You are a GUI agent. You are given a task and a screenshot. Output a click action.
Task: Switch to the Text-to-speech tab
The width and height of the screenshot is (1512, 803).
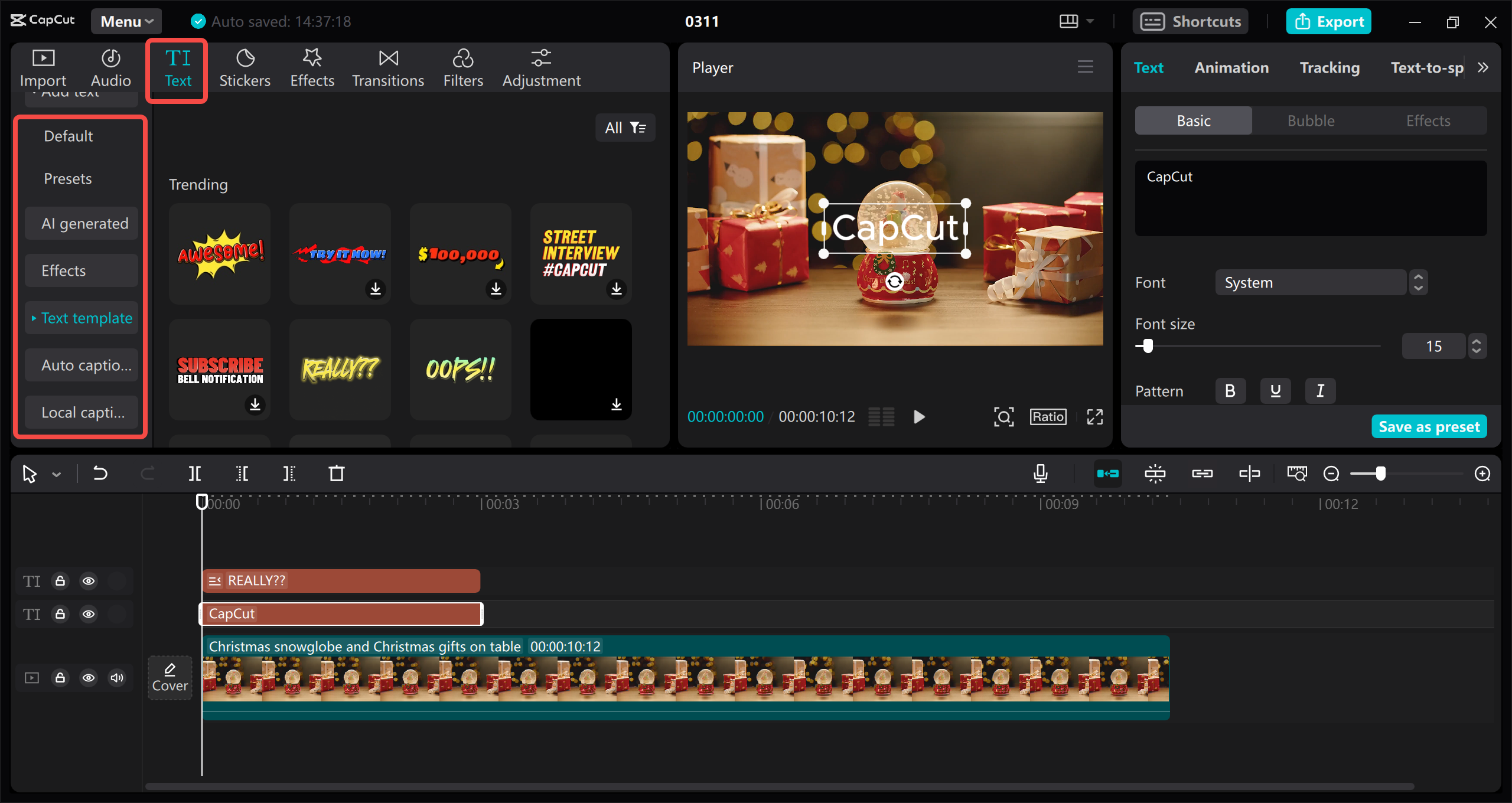click(1427, 67)
